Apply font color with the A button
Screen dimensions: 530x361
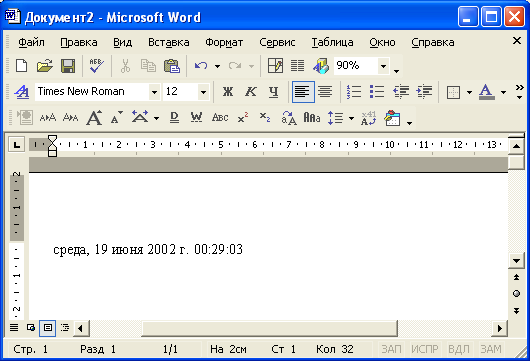coord(486,92)
